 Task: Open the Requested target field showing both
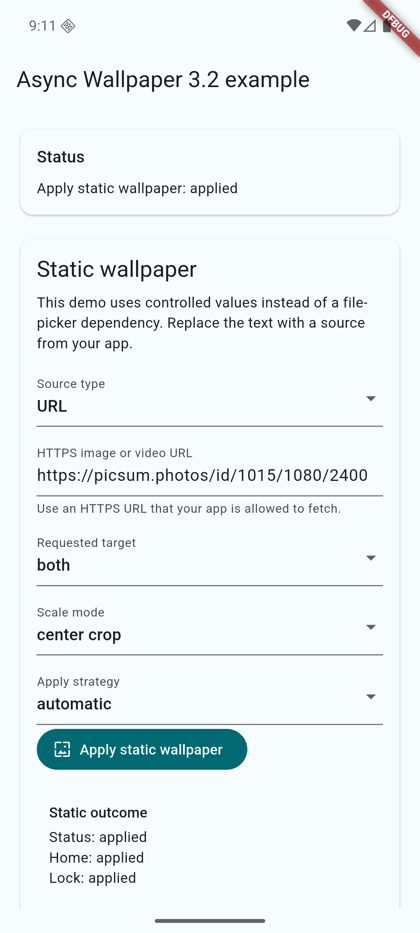[209, 559]
